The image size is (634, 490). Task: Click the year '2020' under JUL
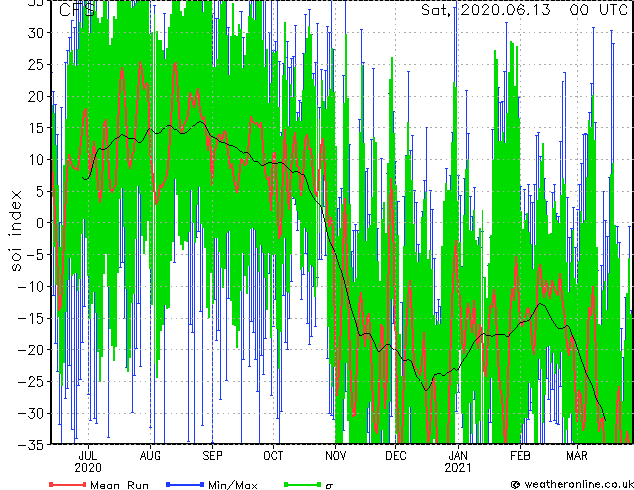click(88, 468)
